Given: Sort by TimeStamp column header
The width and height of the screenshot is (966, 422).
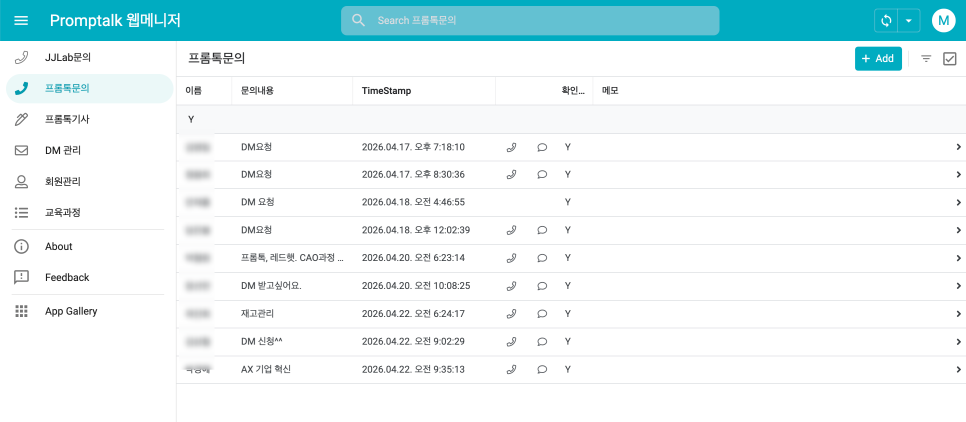Looking at the screenshot, I should (x=386, y=91).
